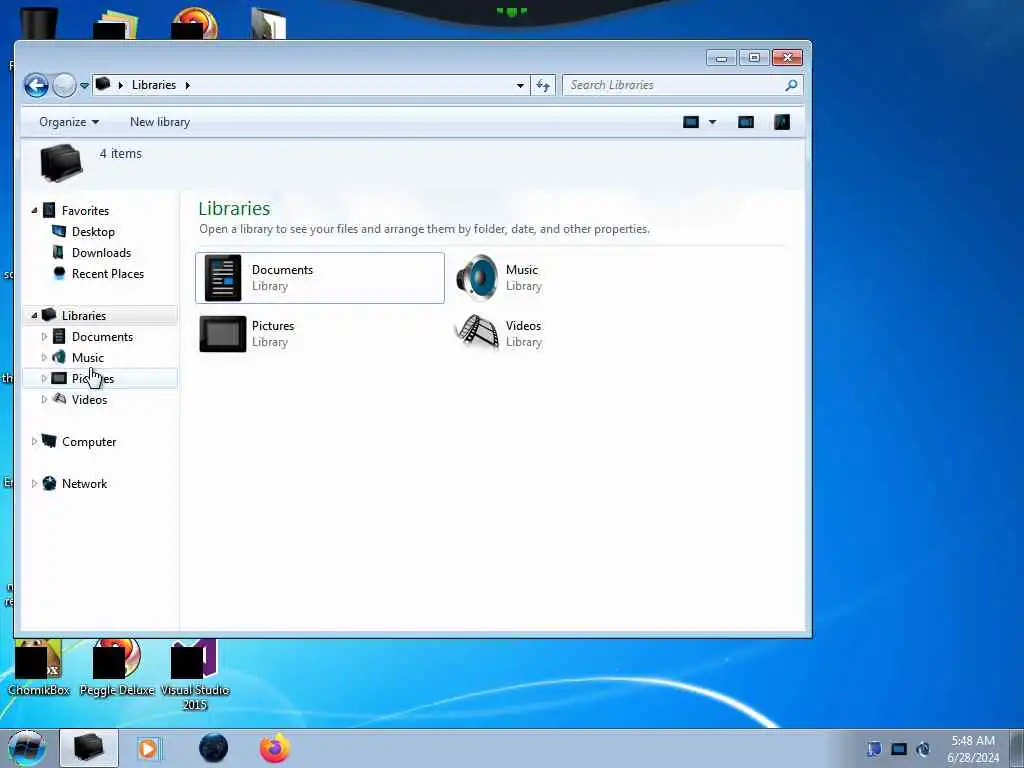Expand Documents in the navigation tree
This screenshot has height=768, width=1024.
click(44, 336)
